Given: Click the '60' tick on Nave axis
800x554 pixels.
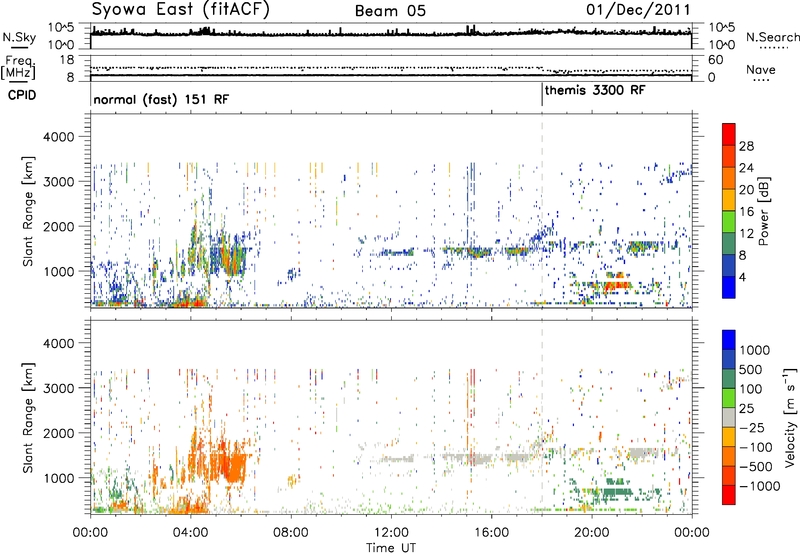Looking at the screenshot, I should click(716, 60).
